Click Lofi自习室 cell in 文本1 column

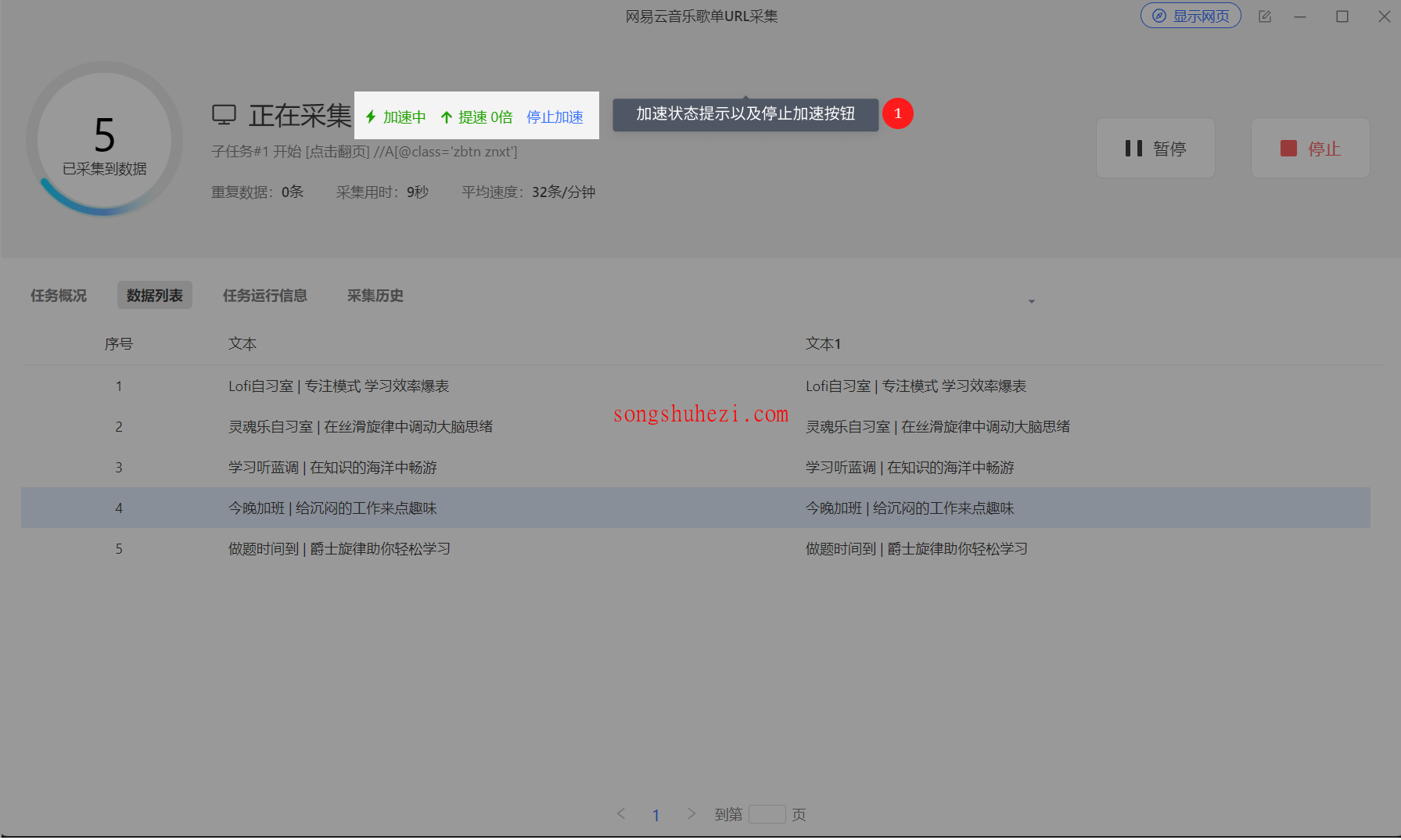[916, 386]
